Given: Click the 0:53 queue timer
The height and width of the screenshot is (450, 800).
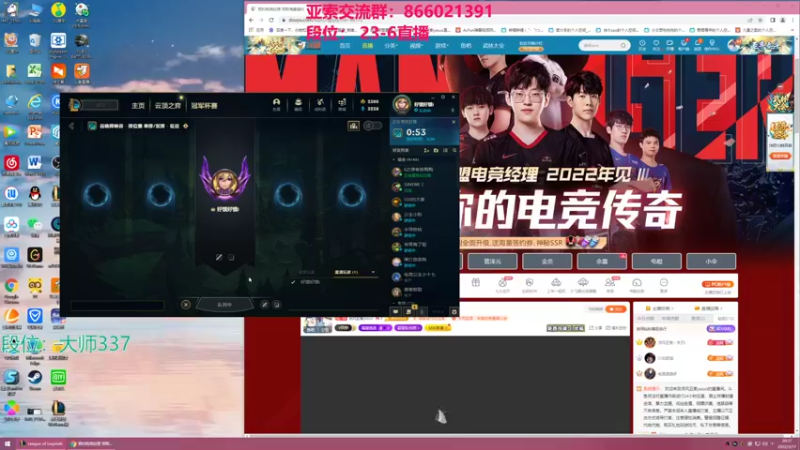Looking at the screenshot, I should (416, 132).
